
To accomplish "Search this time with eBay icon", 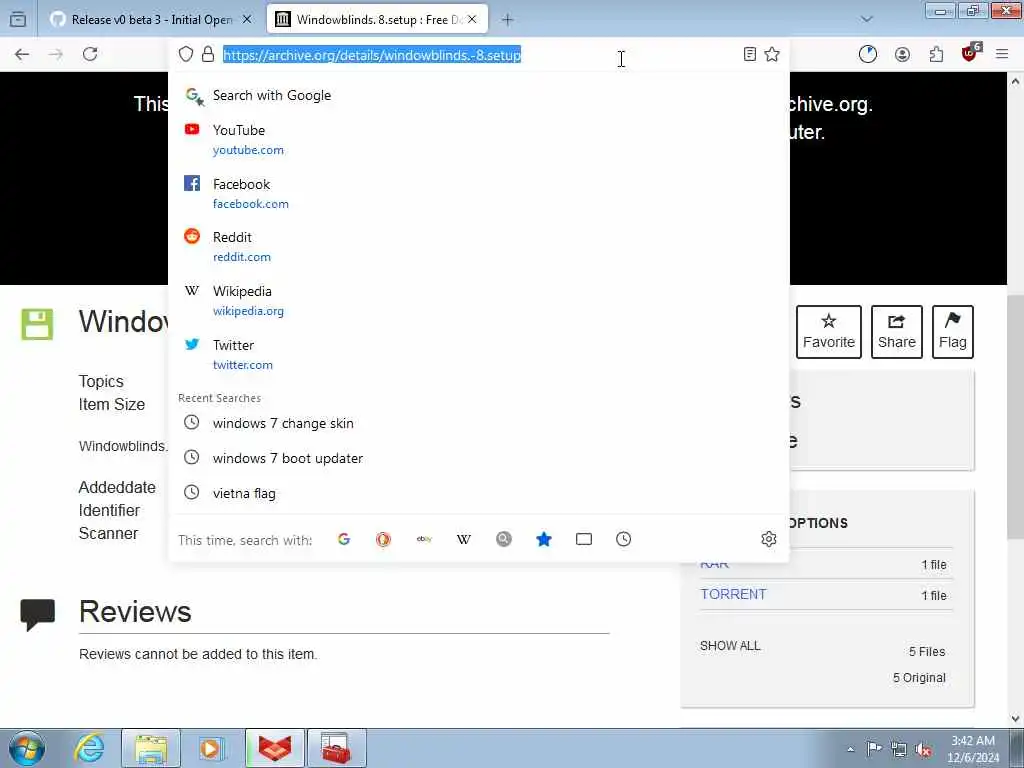I will (424, 539).
